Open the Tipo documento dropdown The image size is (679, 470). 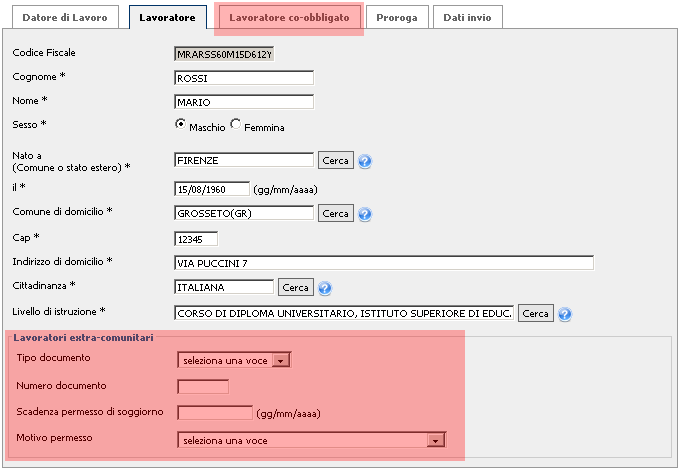234,360
